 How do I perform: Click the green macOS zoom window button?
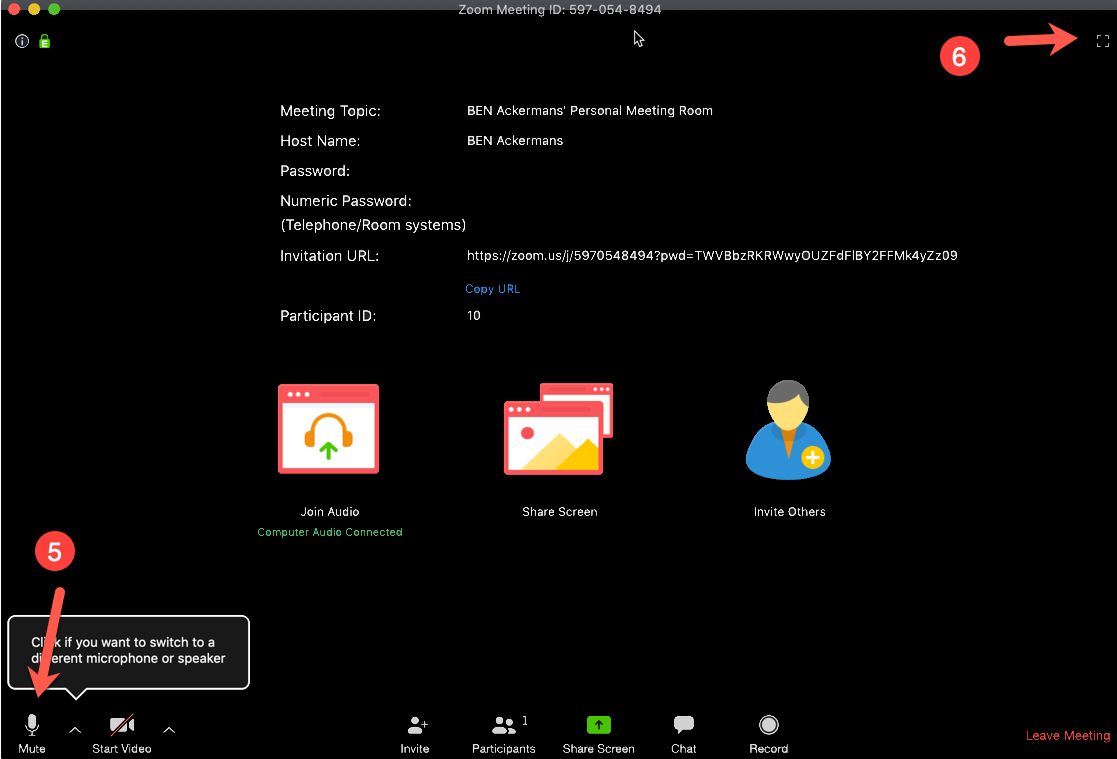[x=54, y=9]
